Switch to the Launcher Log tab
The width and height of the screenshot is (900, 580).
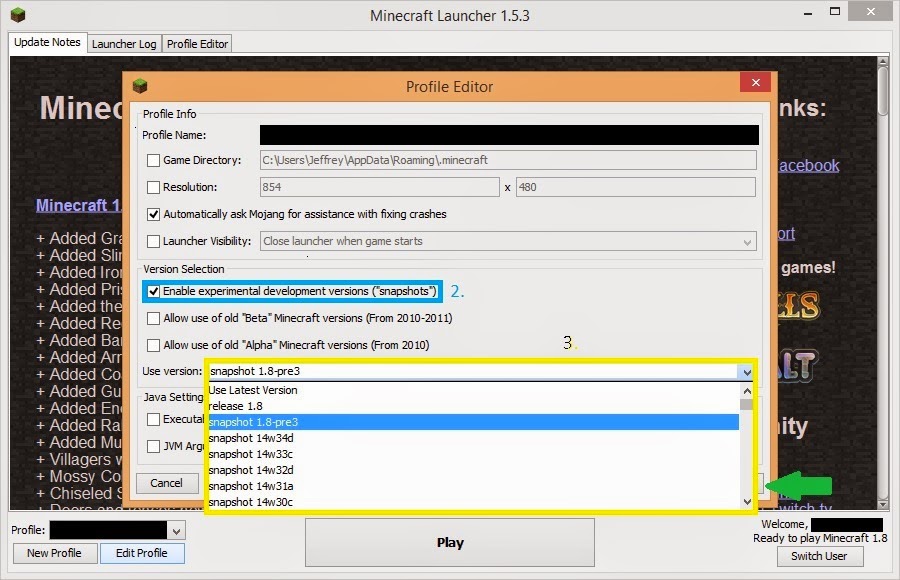click(124, 44)
